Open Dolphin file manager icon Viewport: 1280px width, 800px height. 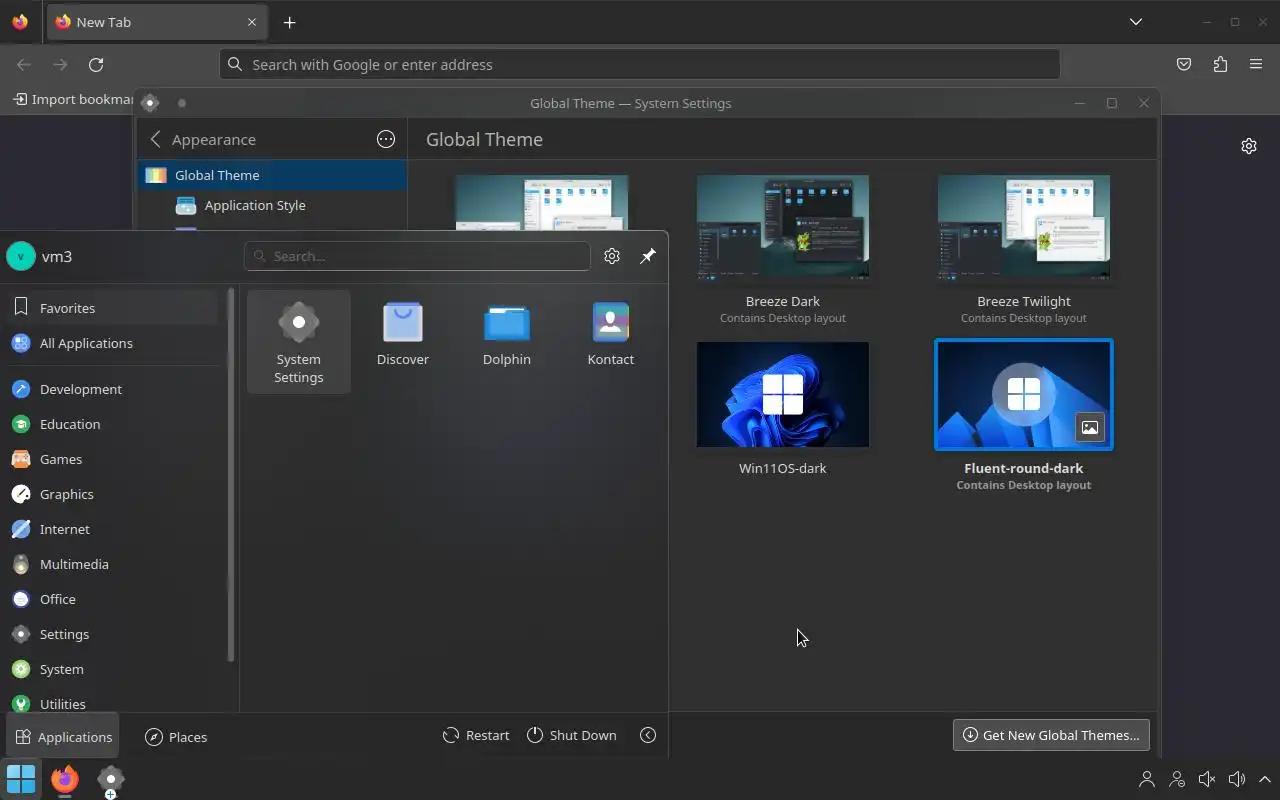pyautogui.click(x=506, y=334)
